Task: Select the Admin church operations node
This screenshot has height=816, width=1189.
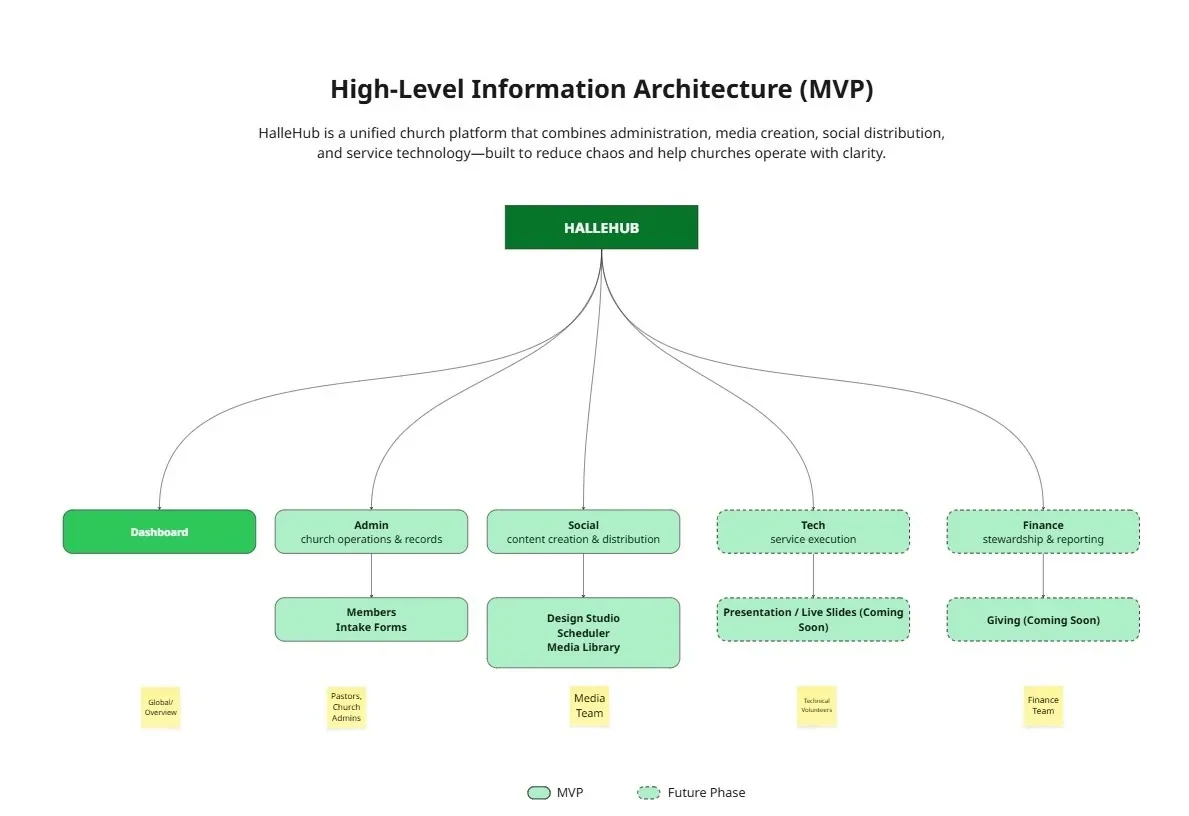Action: (372, 532)
